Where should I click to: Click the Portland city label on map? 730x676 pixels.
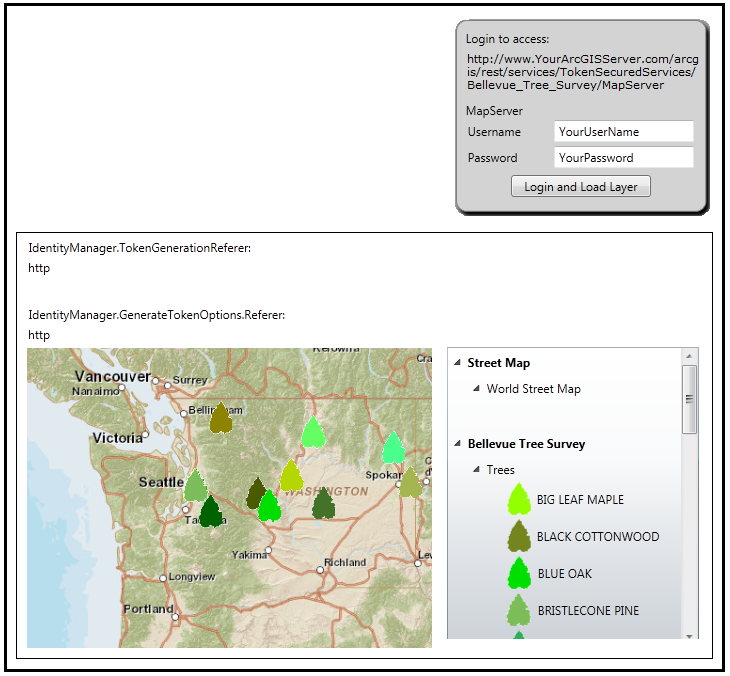(x=149, y=608)
